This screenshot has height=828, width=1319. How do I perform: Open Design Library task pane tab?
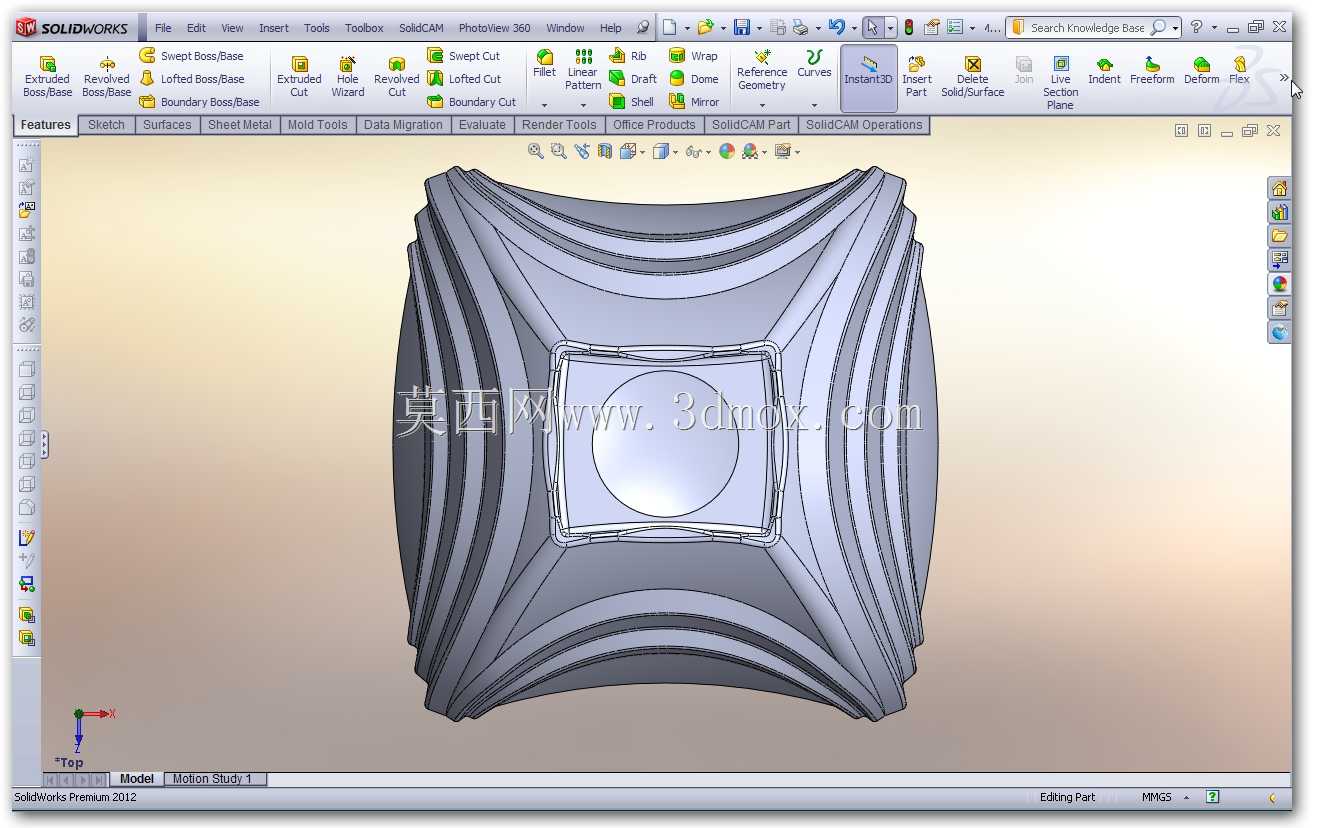(1280, 212)
